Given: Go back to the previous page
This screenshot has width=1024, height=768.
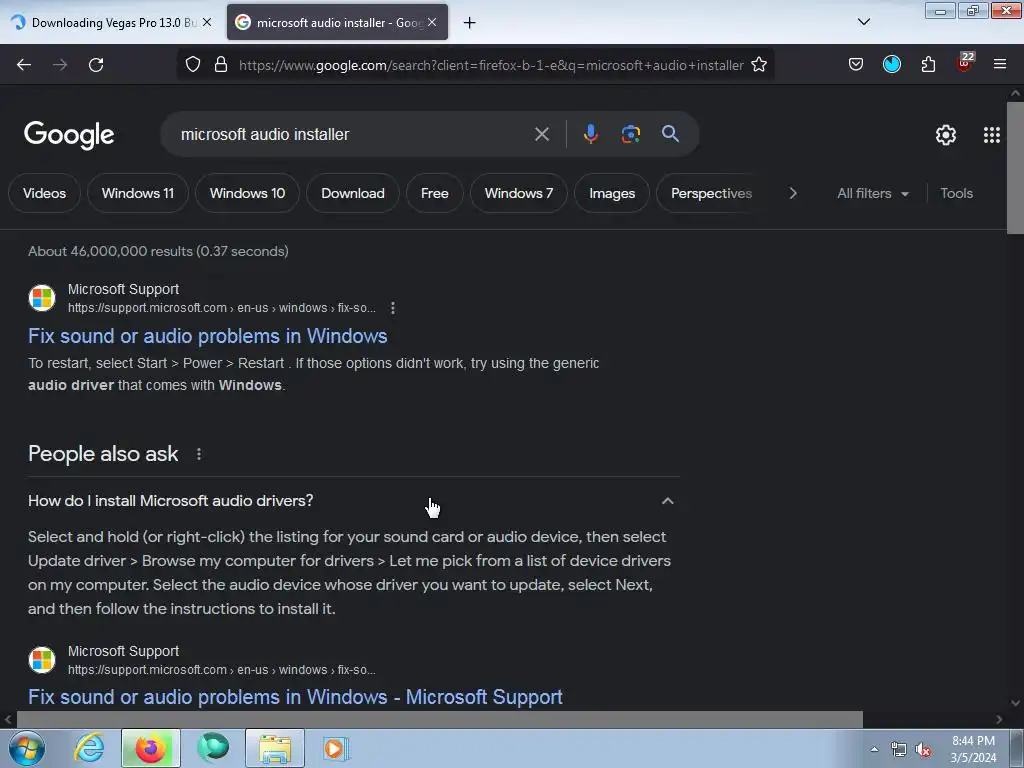Looking at the screenshot, I should (x=24, y=65).
